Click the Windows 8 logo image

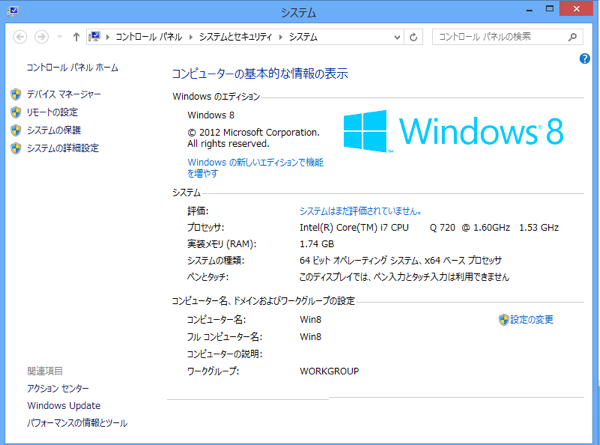pos(453,131)
